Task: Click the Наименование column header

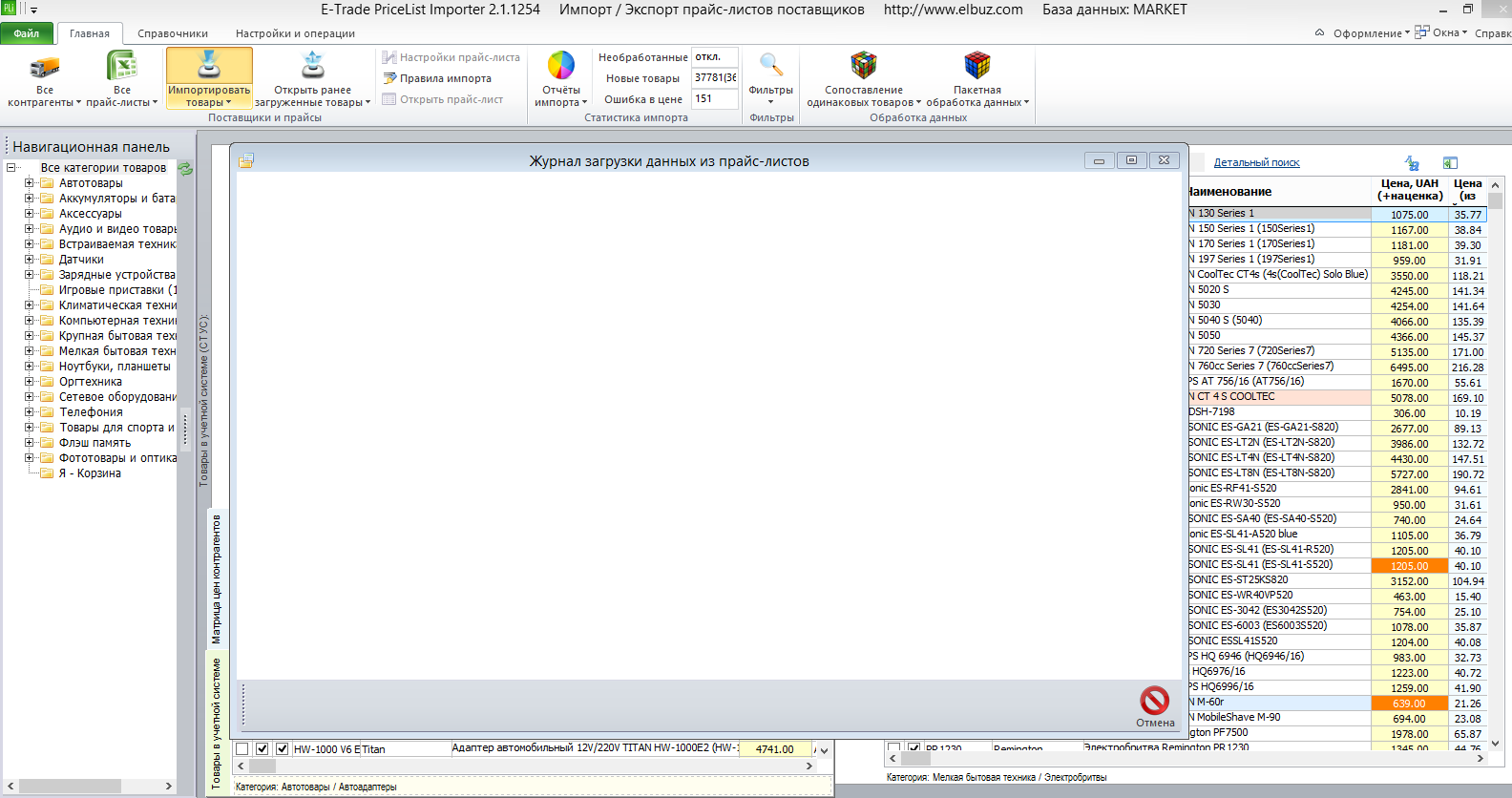Action: coord(1279,191)
